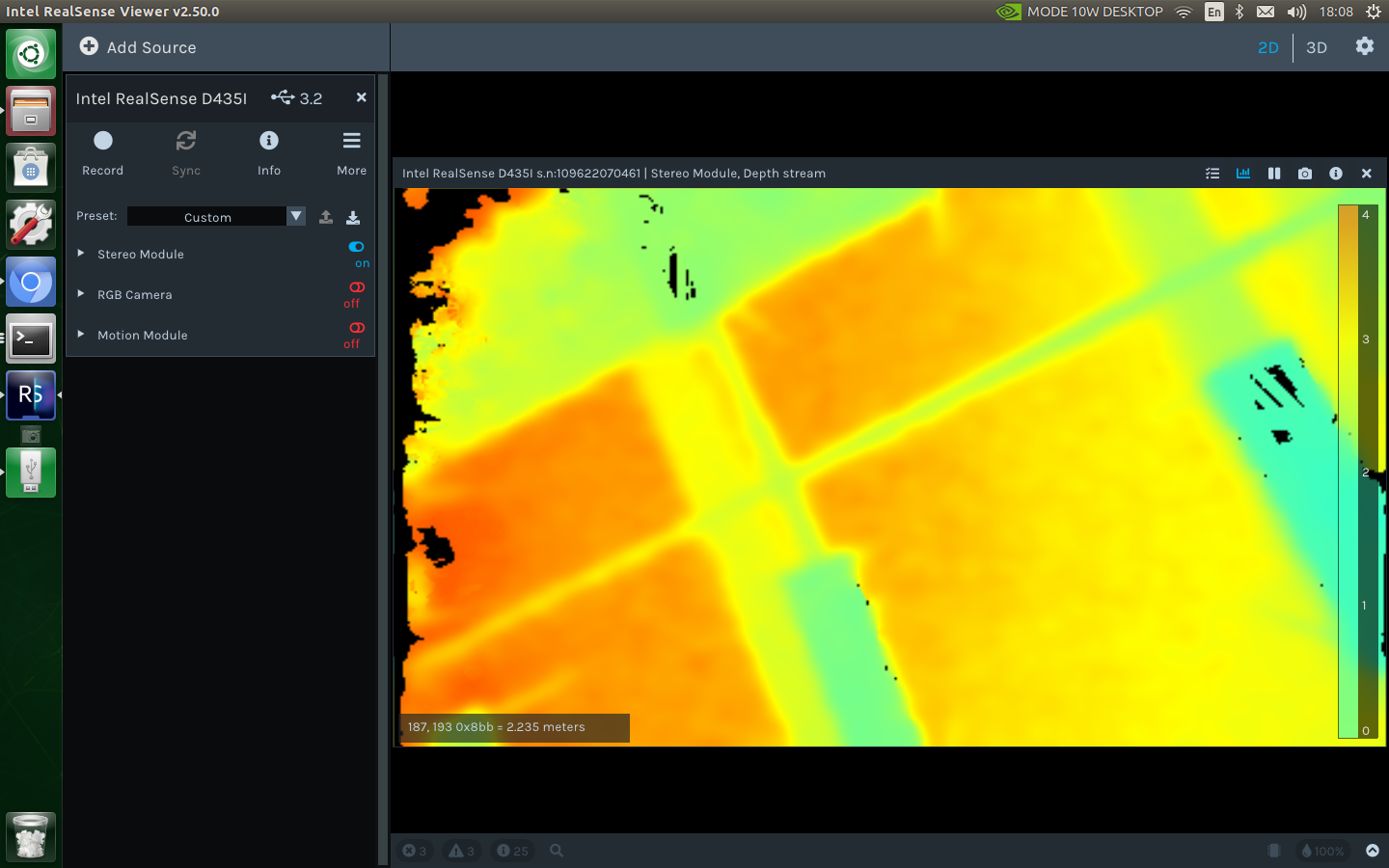Show depth stream info icon

(x=1336, y=174)
